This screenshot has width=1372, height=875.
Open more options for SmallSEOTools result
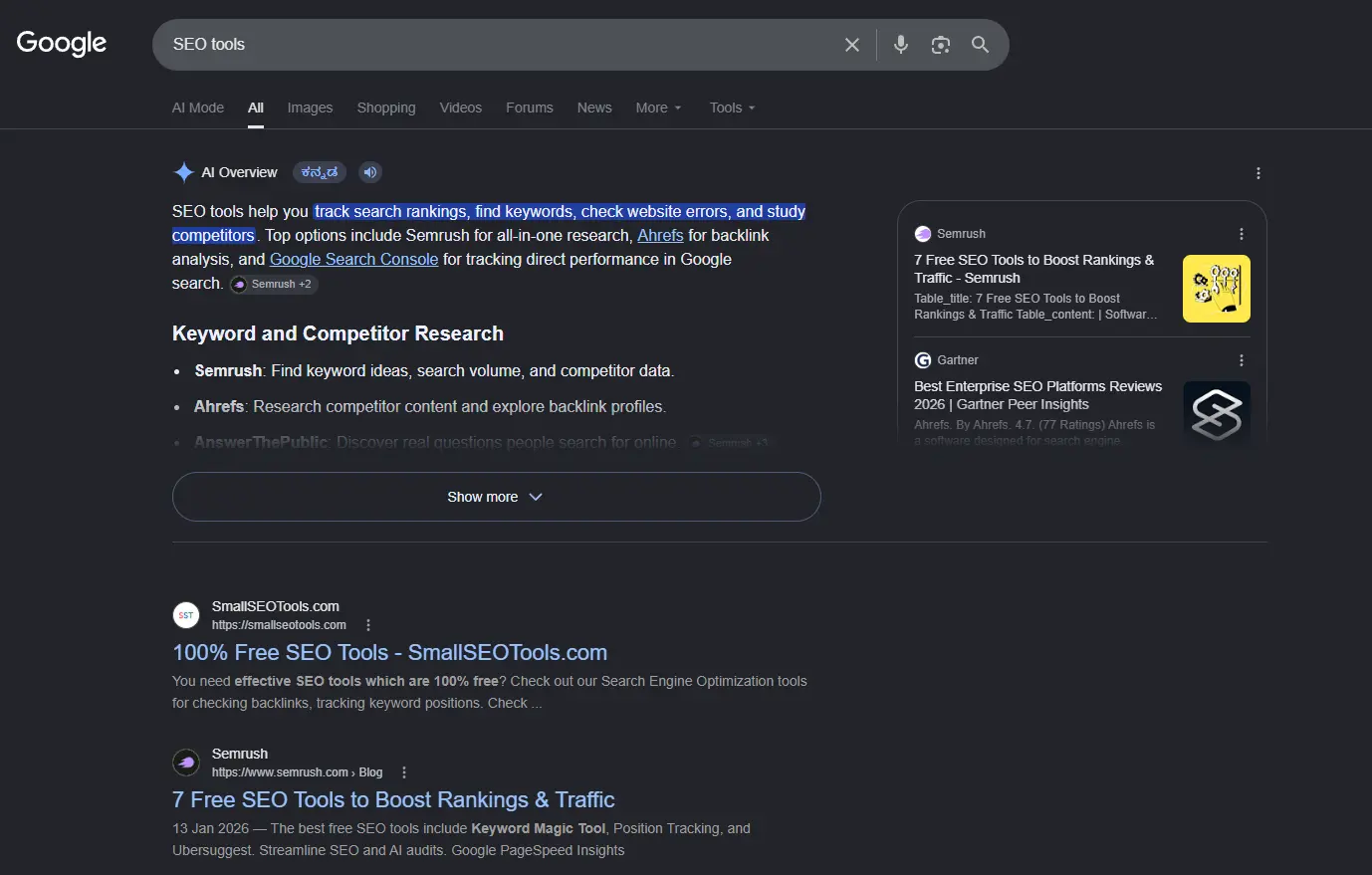click(368, 625)
